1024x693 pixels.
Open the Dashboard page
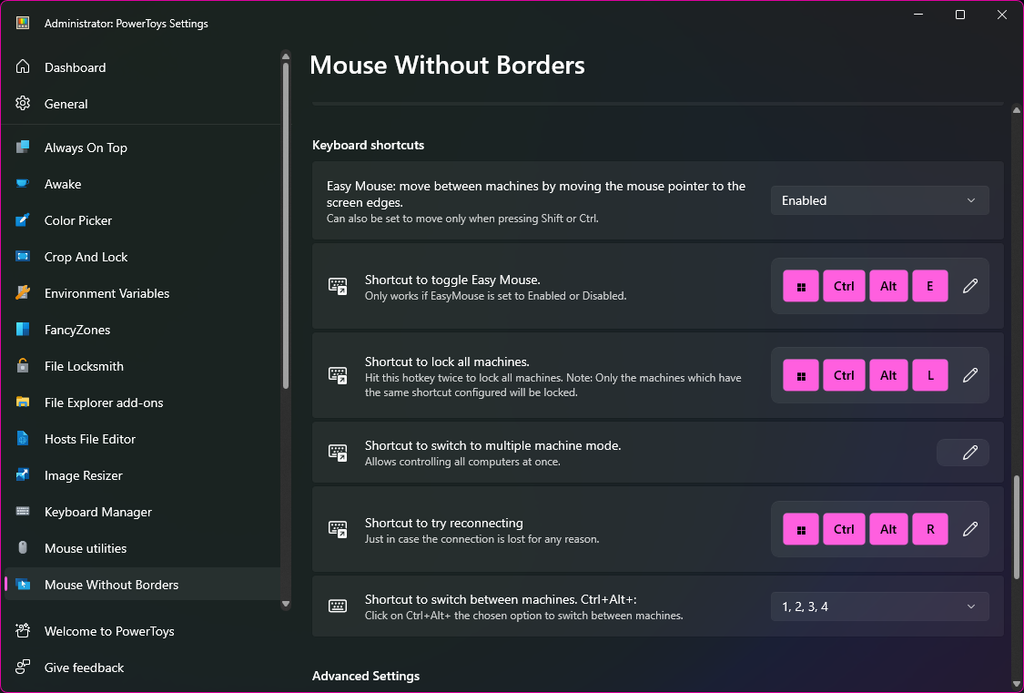point(75,68)
